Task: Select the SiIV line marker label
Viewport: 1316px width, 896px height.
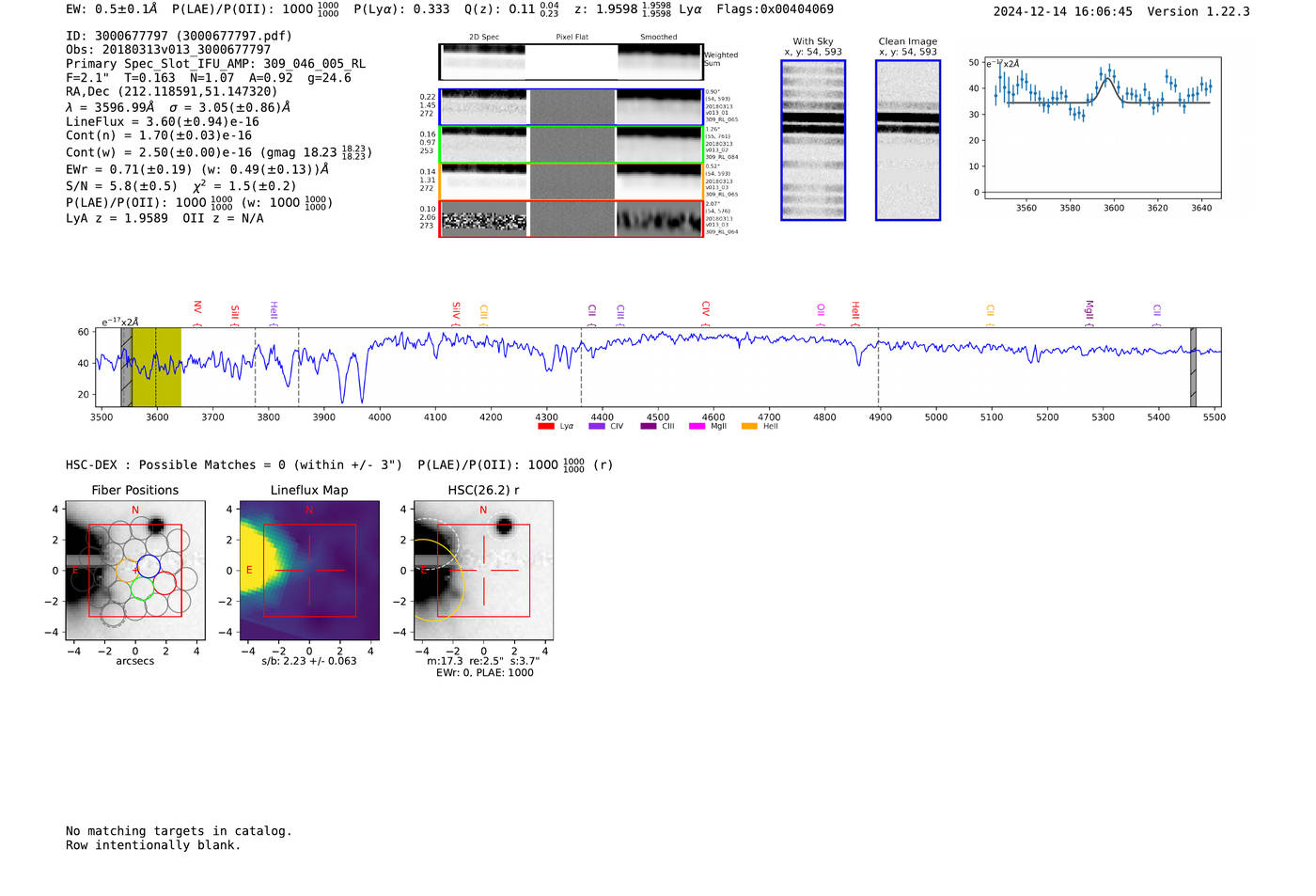Action: pyautogui.click(x=457, y=309)
